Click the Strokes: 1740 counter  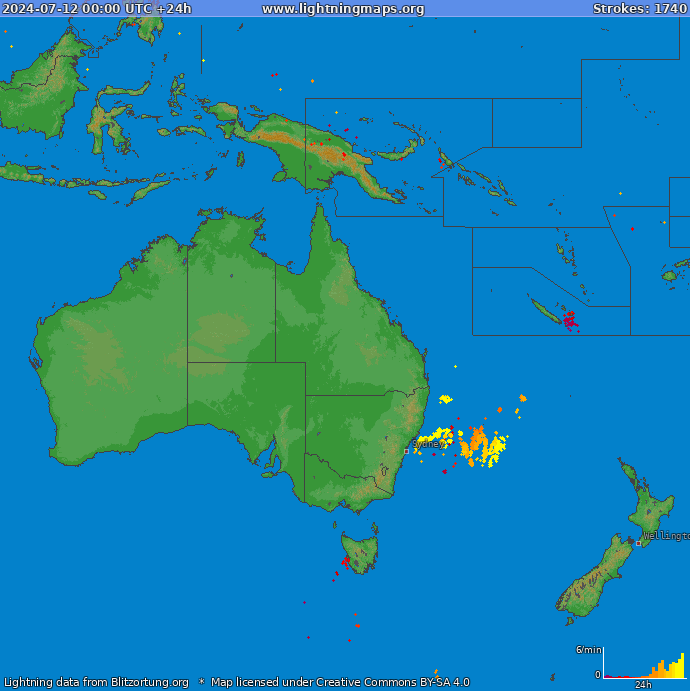coord(639,9)
